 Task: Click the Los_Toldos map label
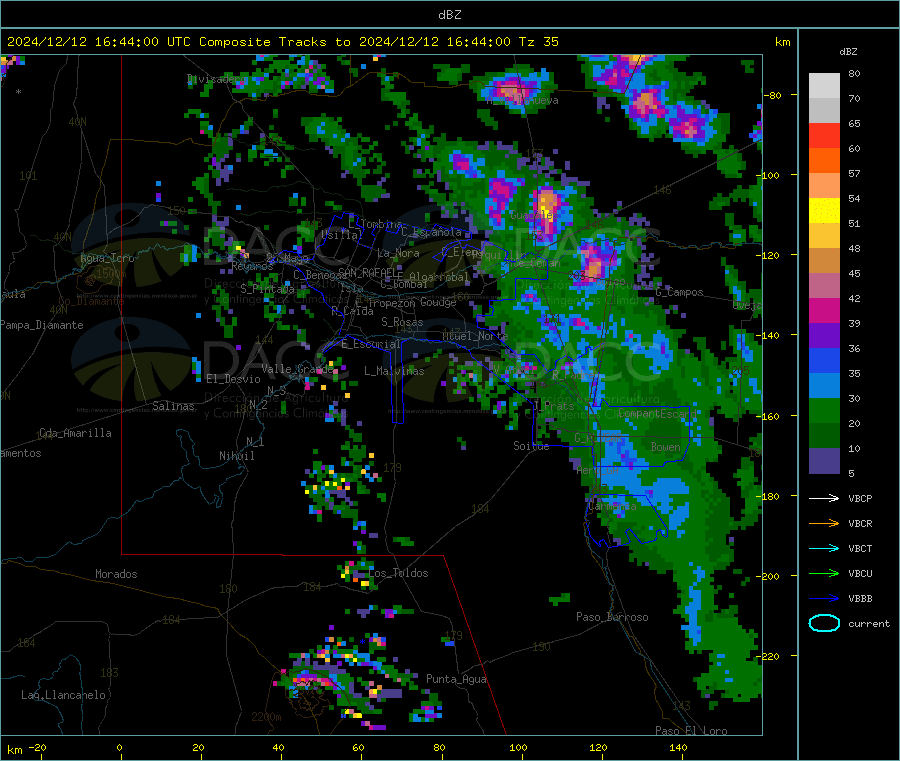[x=398, y=573]
